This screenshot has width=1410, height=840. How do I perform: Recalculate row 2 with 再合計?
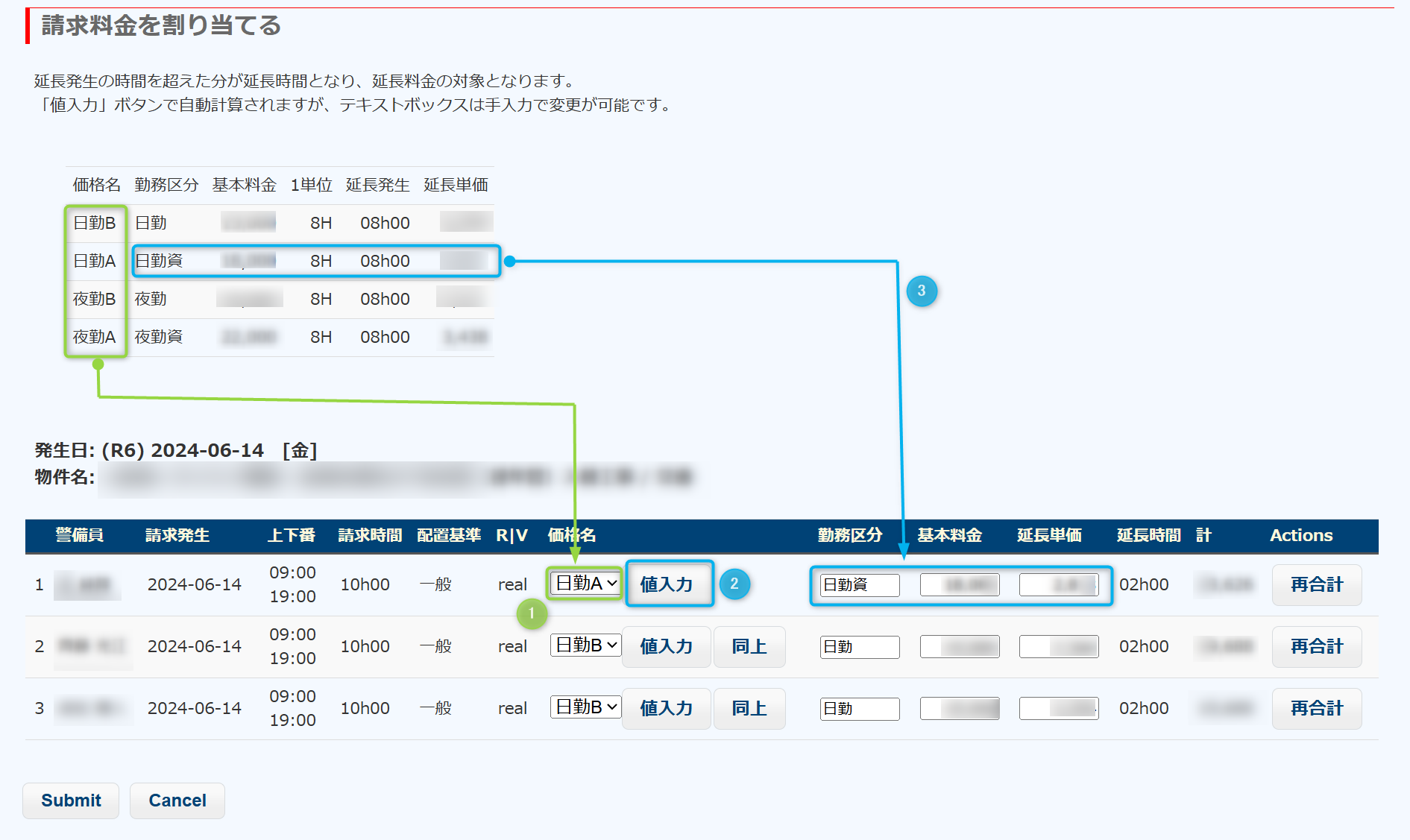click(x=1316, y=646)
